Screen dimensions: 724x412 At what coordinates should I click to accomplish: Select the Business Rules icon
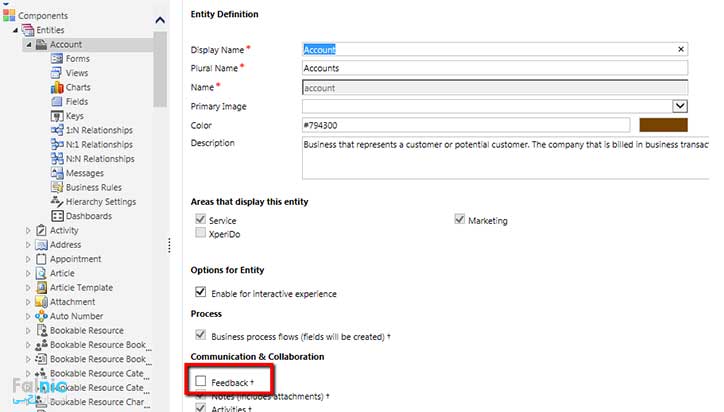57,187
